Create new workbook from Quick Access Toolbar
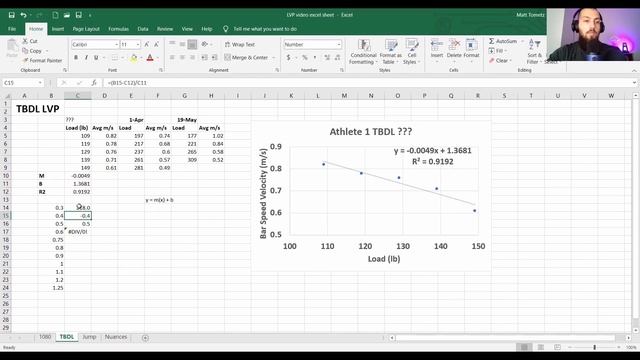Screen dimensions: 640x360 (55, 15)
